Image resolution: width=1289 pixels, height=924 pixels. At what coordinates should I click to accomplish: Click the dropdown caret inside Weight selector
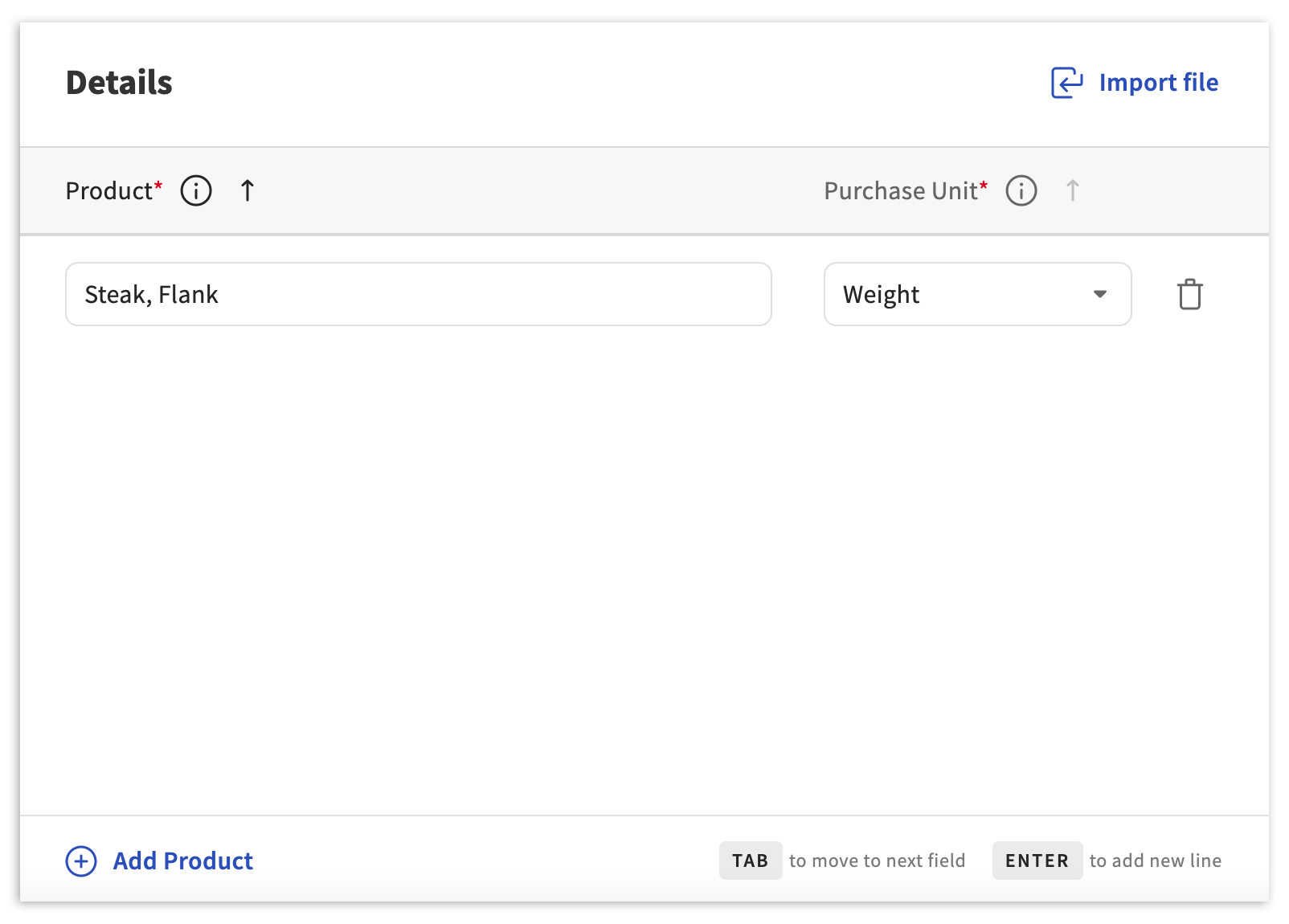coord(1101,294)
